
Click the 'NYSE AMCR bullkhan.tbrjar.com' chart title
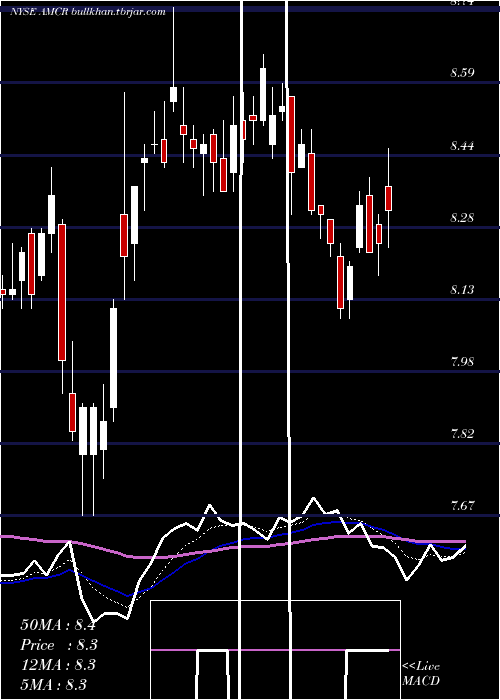pyautogui.click(x=88, y=12)
